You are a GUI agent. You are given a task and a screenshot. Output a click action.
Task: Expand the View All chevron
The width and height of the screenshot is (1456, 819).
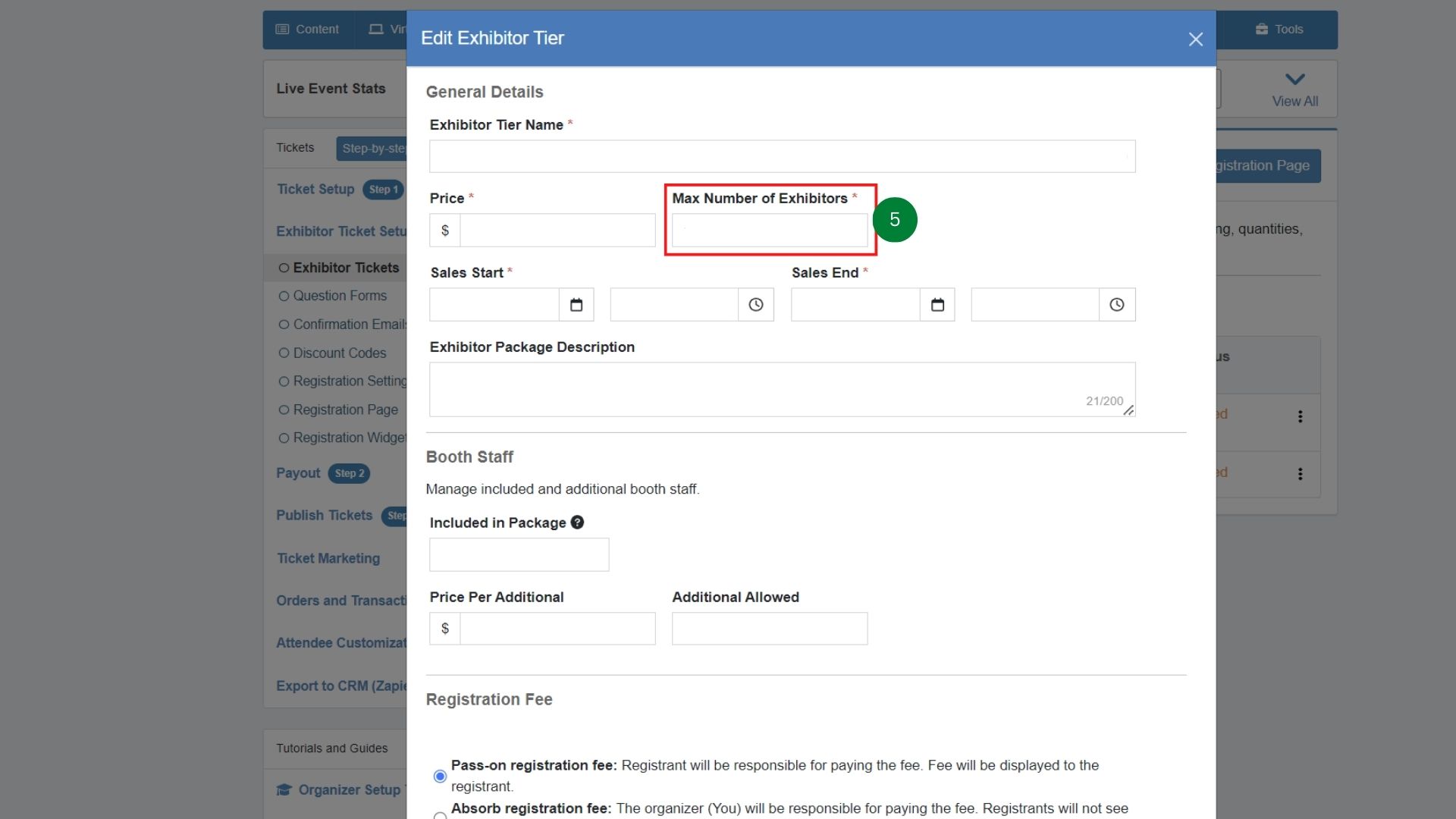pos(1294,80)
